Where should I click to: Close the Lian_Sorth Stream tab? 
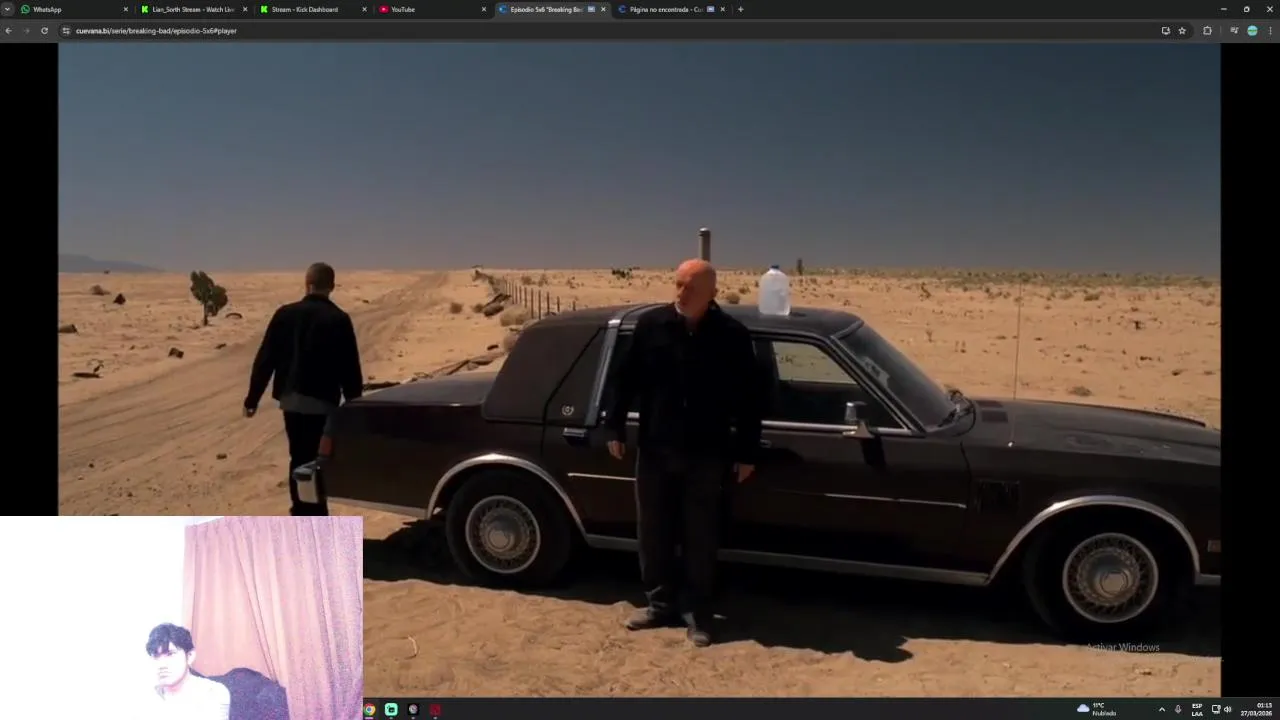[244, 9]
